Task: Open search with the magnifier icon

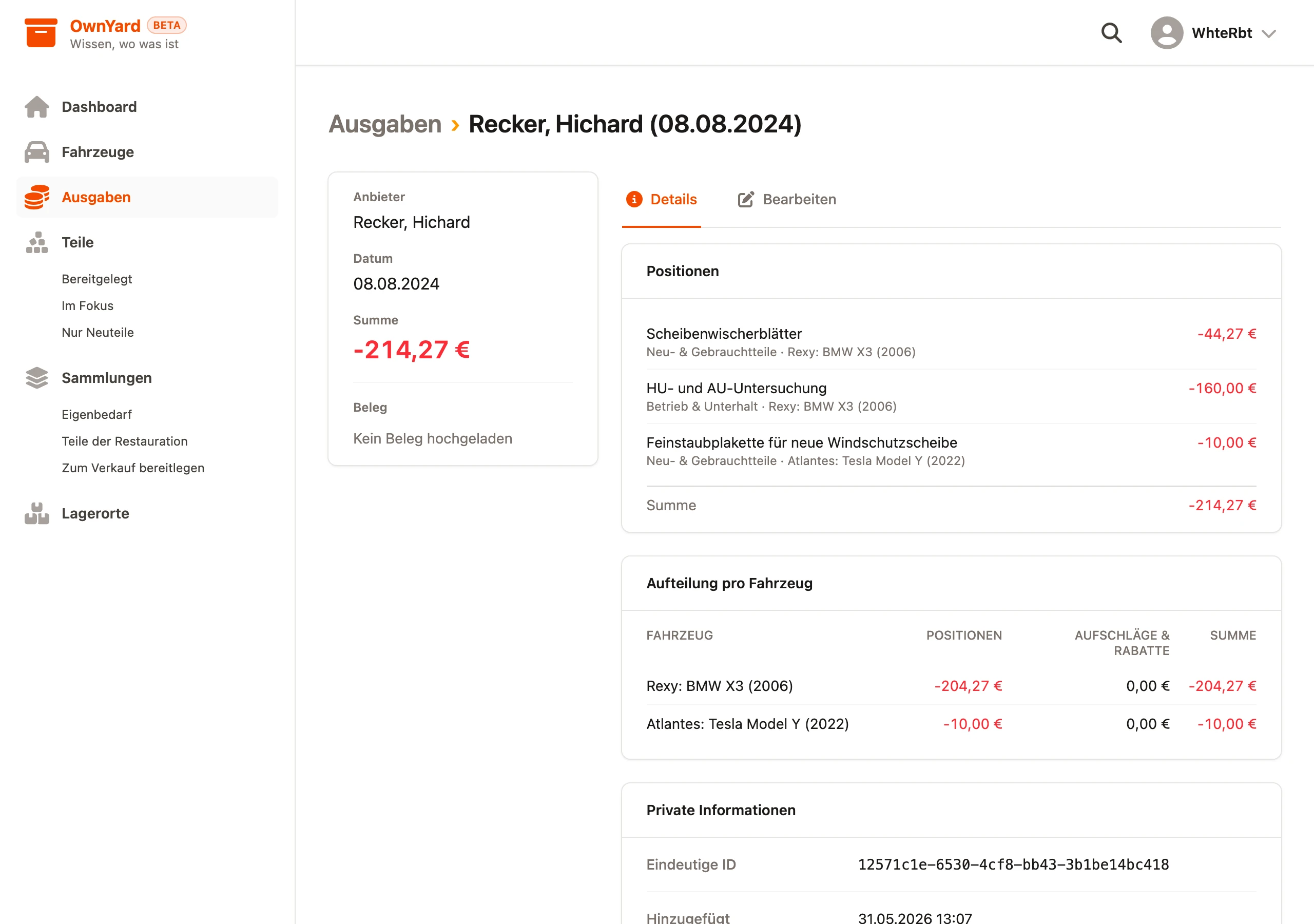Action: [x=1111, y=33]
